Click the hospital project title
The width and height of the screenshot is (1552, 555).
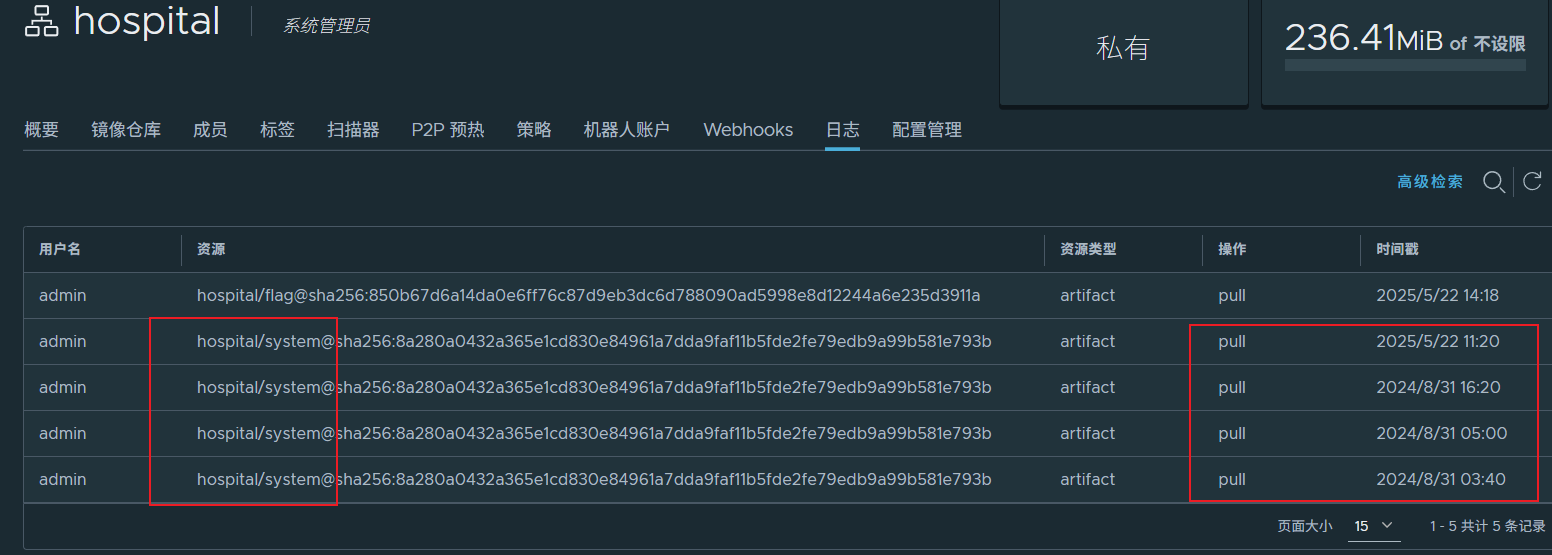[147, 21]
